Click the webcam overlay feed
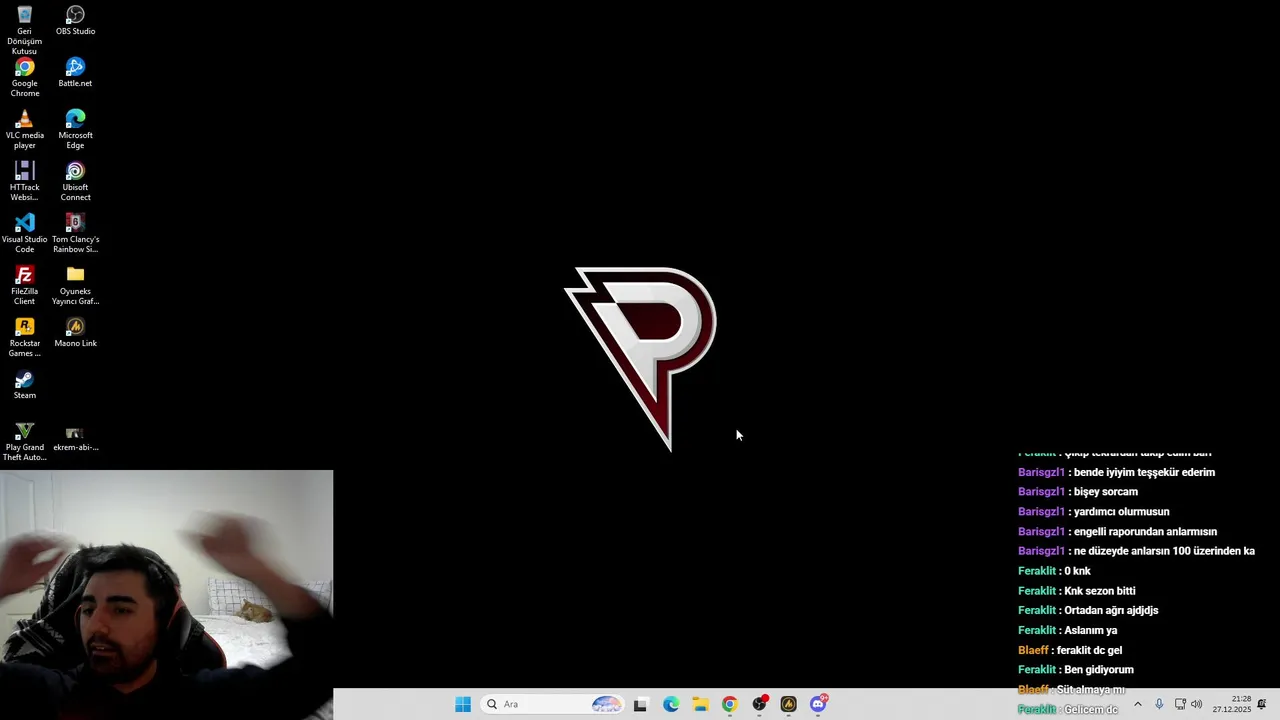This screenshot has height=720, width=1280. pos(166,595)
